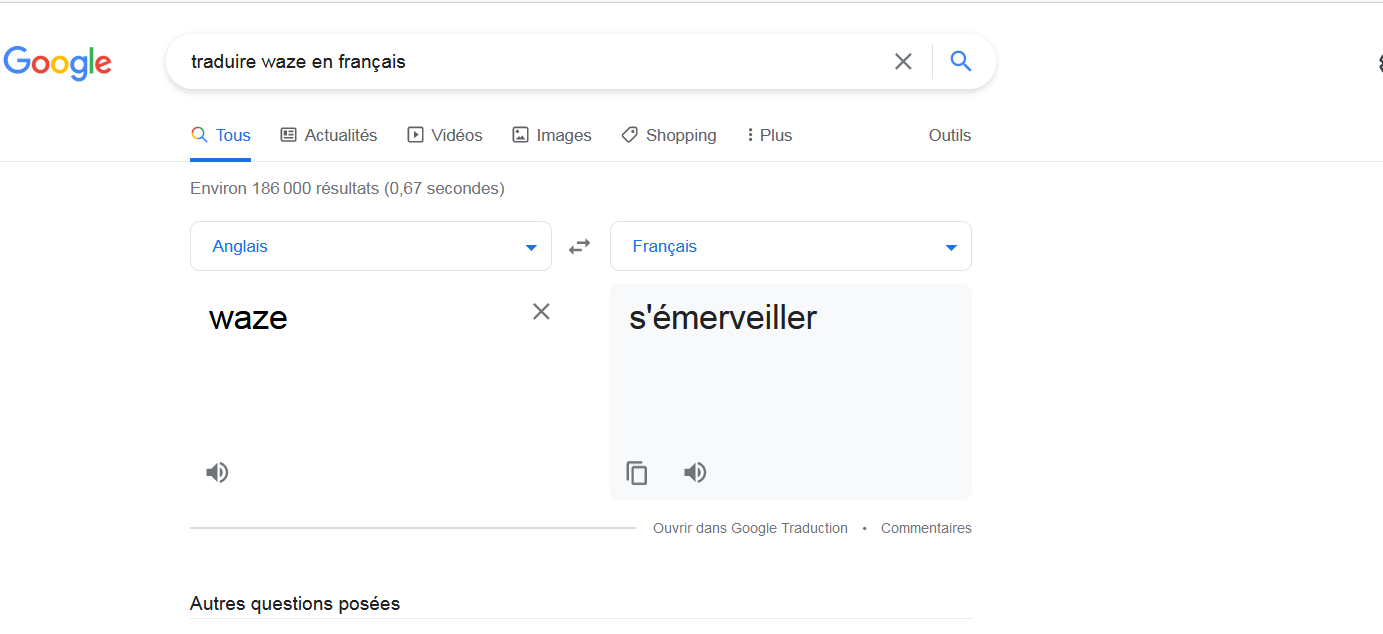1383x634 pixels.
Task: Listen to the source word pronunciation
Action: tap(217, 472)
